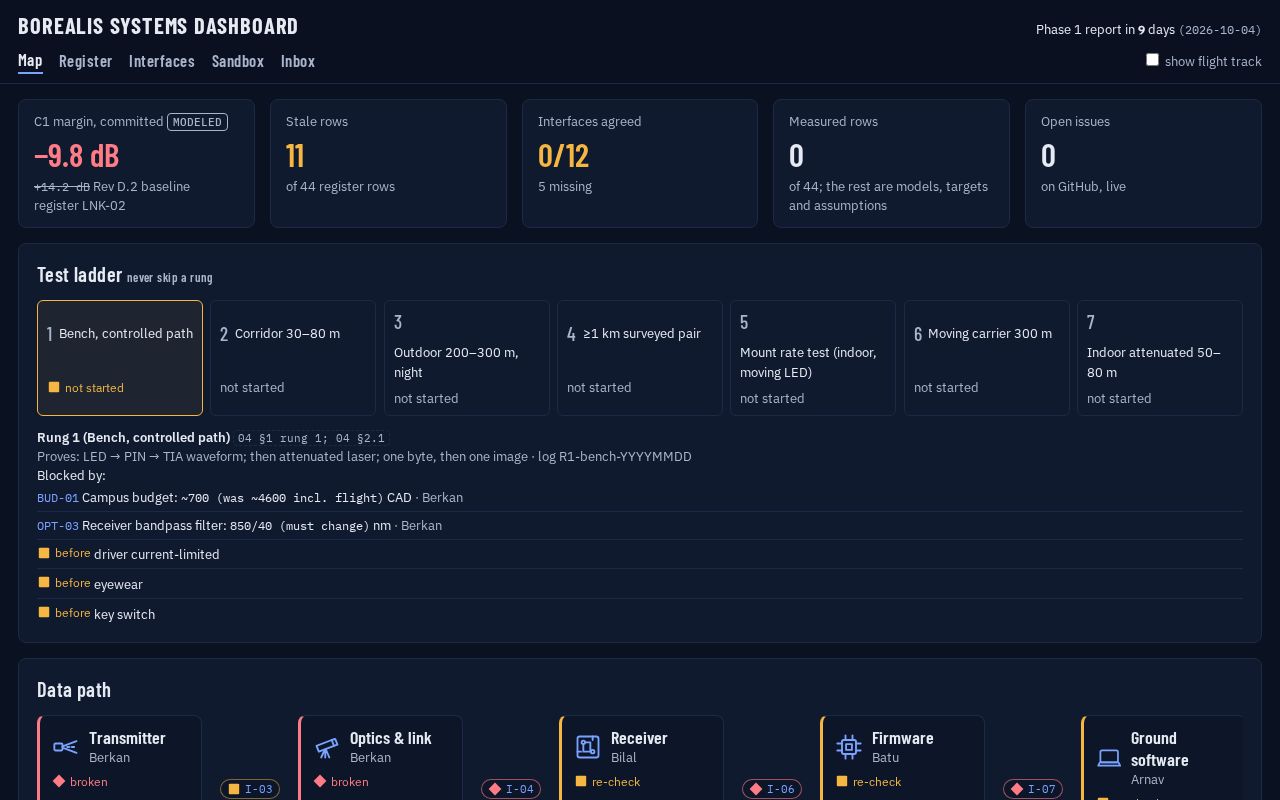1280x800 pixels.
Task: Click the MODELED badge on C1 margin
Action: 197,122
